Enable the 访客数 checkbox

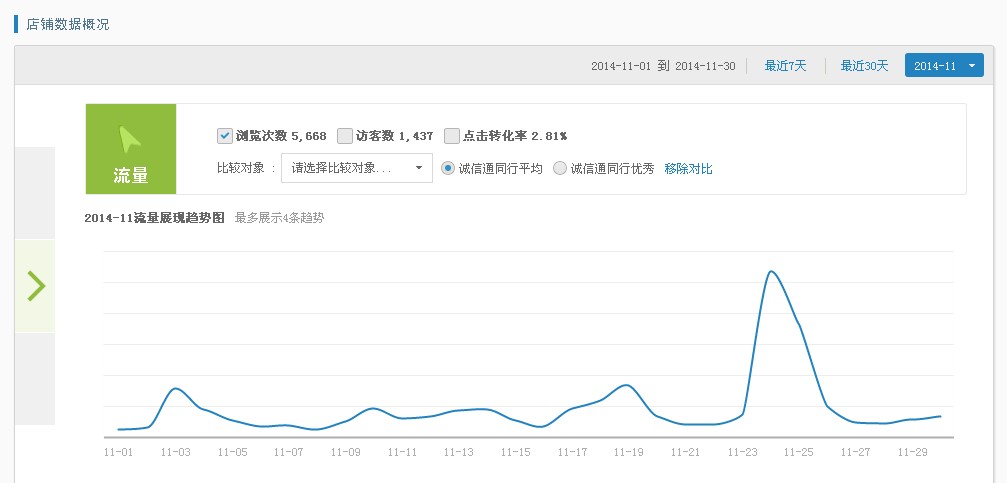[x=345, y=136]
